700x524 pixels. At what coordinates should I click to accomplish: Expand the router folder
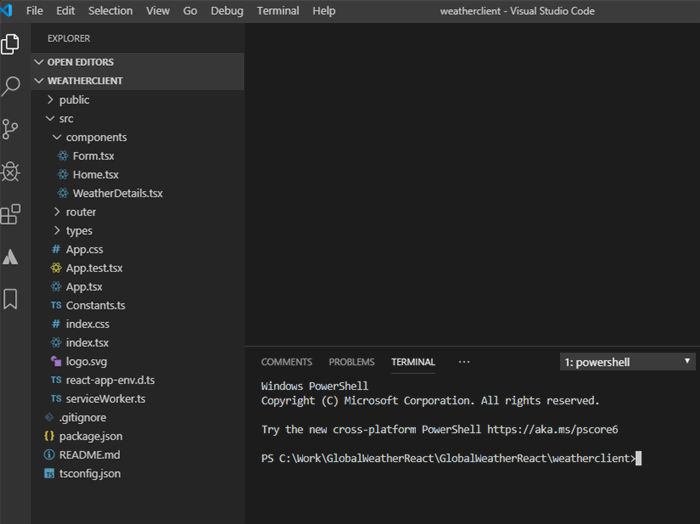point(57,212)
